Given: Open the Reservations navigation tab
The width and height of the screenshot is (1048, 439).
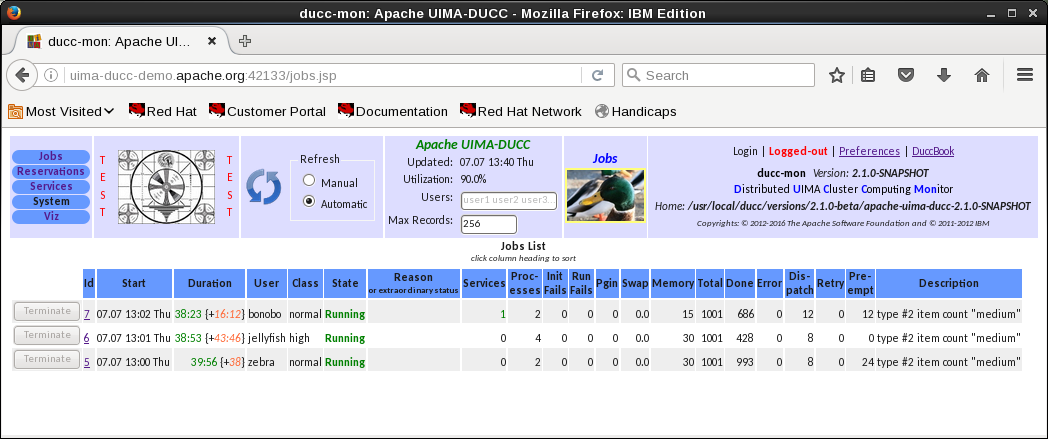Looking at the screenshot, I should click(x=51, y=172).
